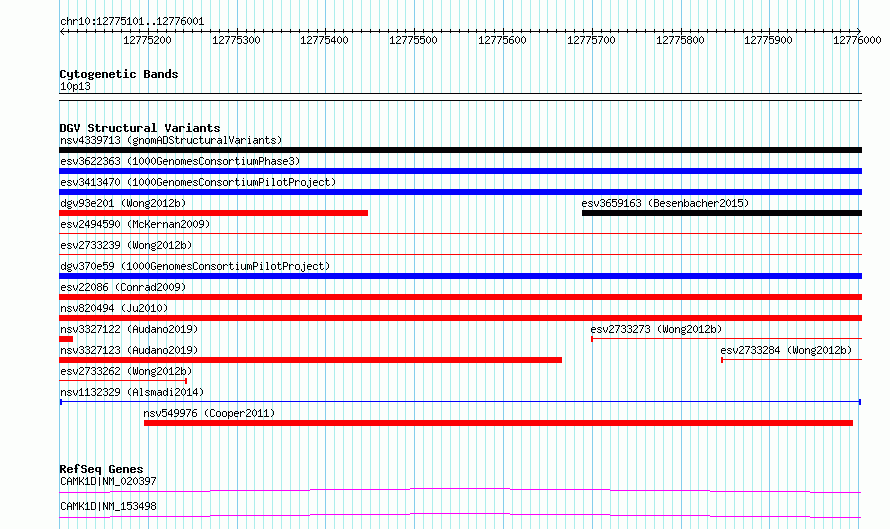Click the red nsv3327123 variant bar
Image resolution: width=890 pixels, height=529 pixels.
(310, 360)
